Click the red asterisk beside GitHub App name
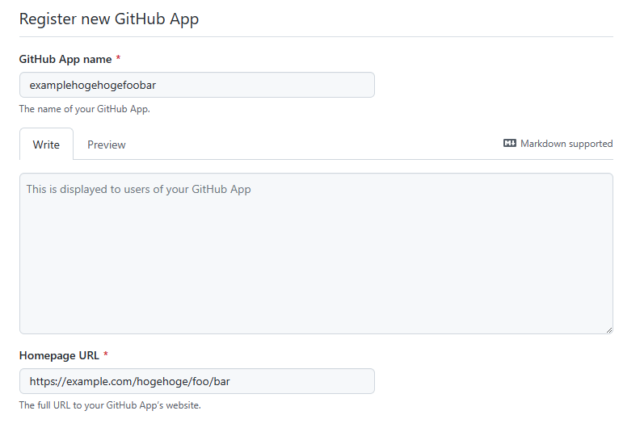The width and height of the screenshot is (640, 436). tap(118, 58)
